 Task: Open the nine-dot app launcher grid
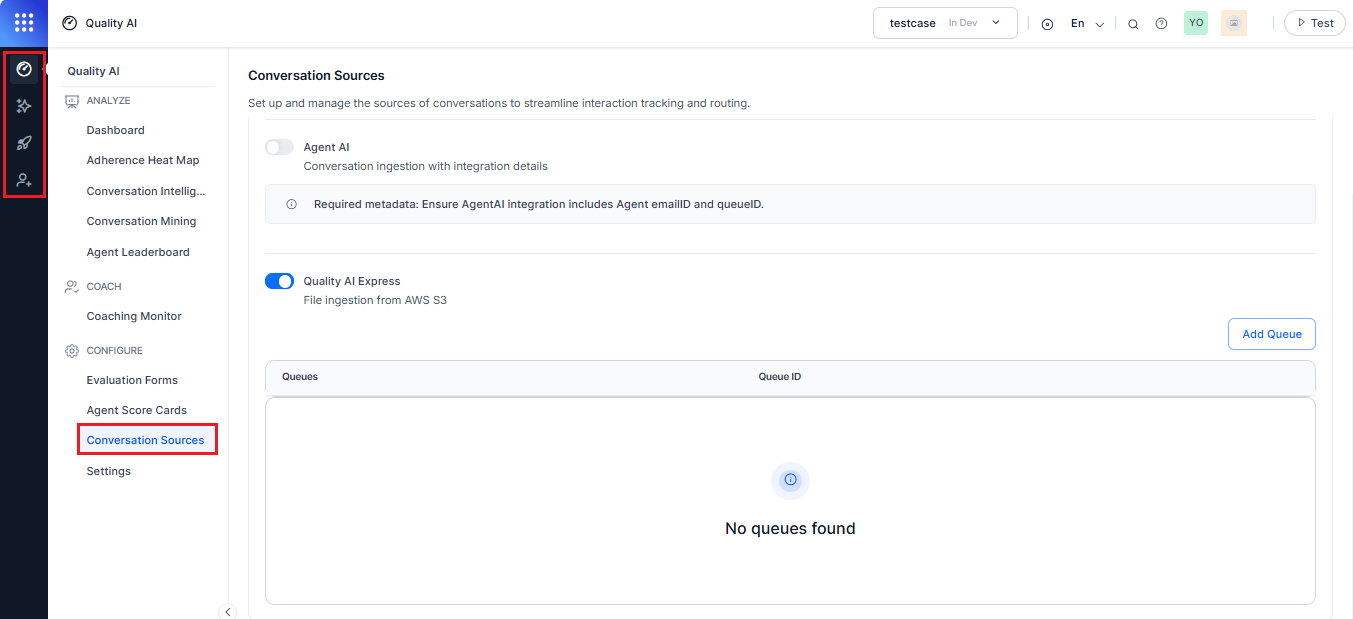click(24, 23)
